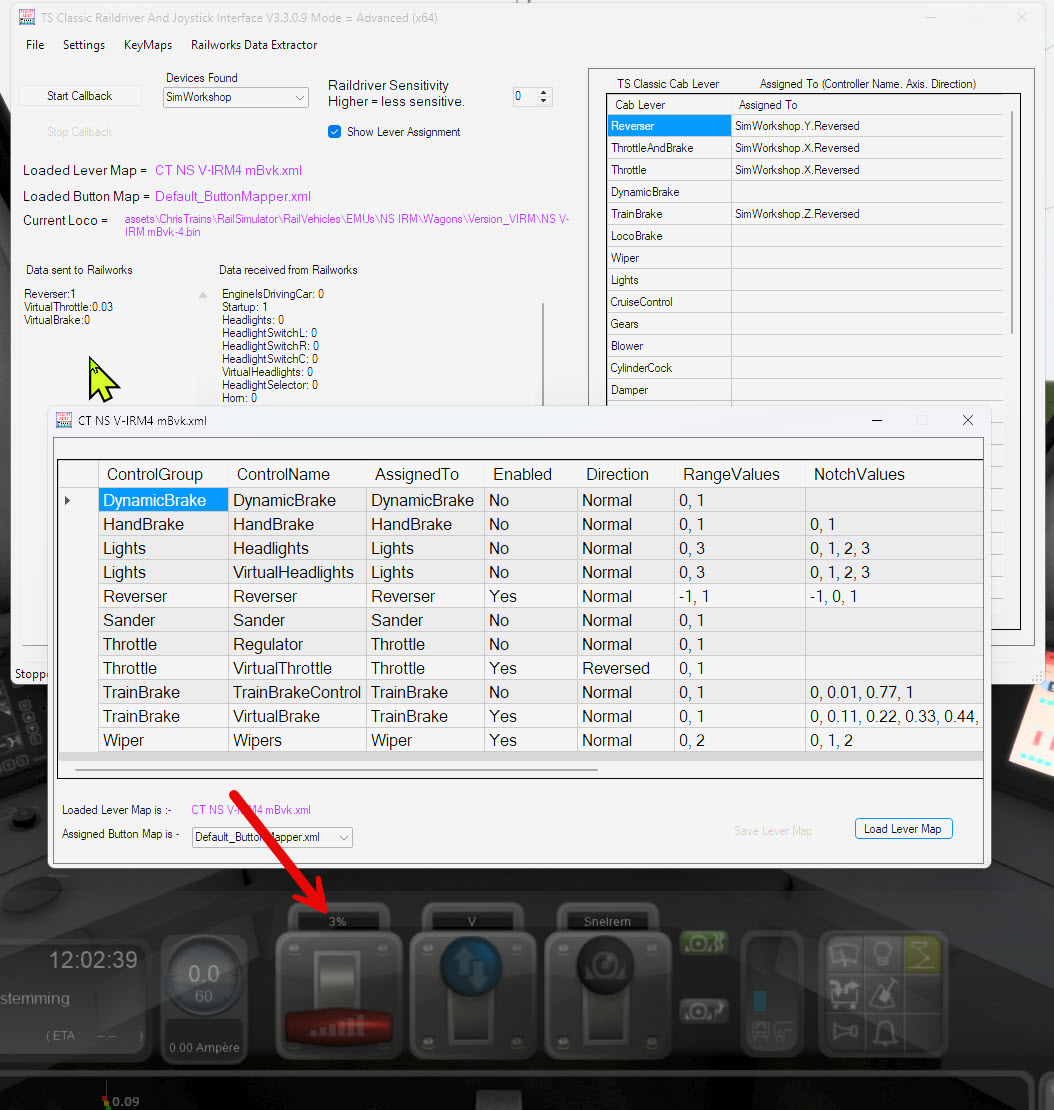Viewport: 1054px width, 1110px height.
Task: Click the green upper brake indicator icon
Action: (703, 943)
